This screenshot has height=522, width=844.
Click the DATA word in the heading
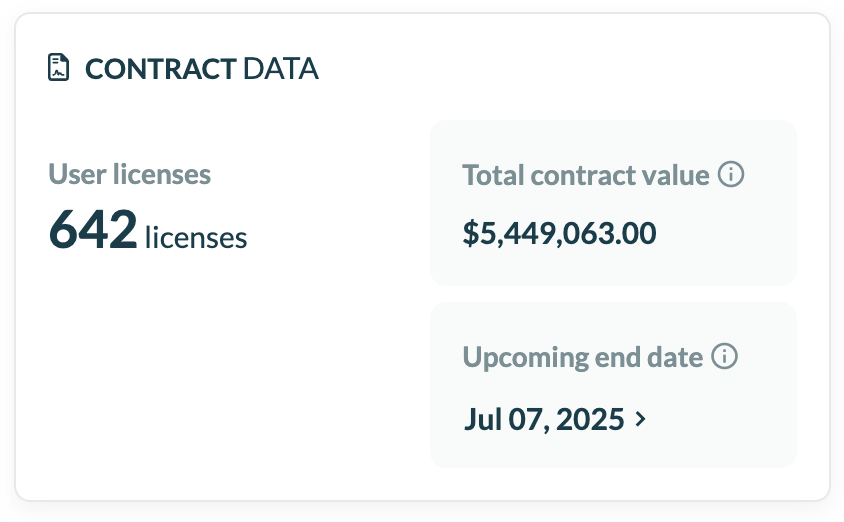click(x=281, y=70)
